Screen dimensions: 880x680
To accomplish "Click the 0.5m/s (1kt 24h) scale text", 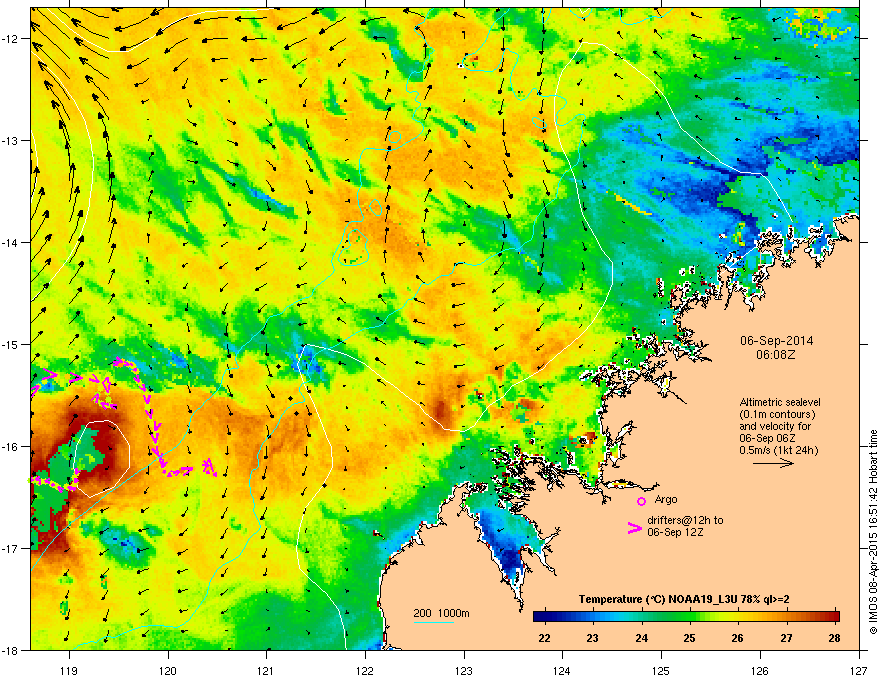I will 778,450.
